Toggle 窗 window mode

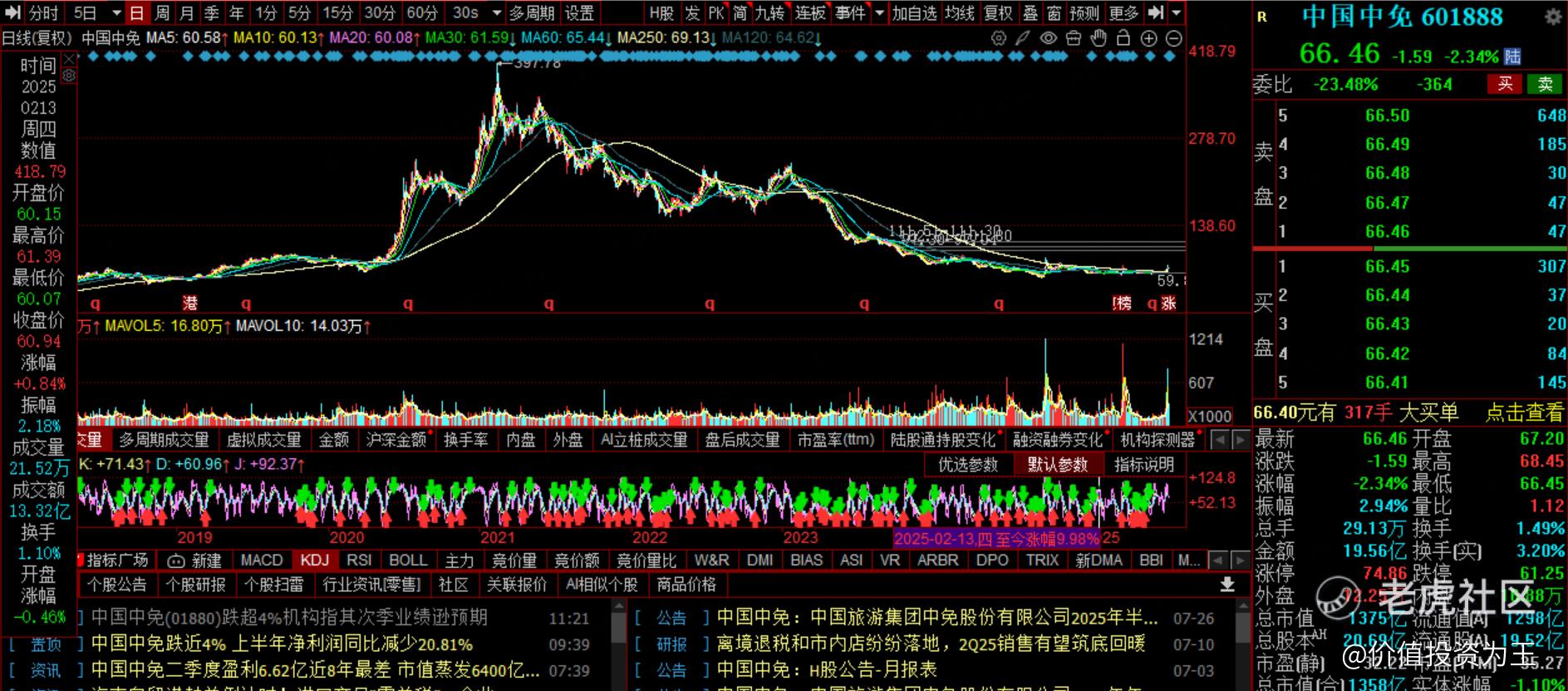point(1054,13)
